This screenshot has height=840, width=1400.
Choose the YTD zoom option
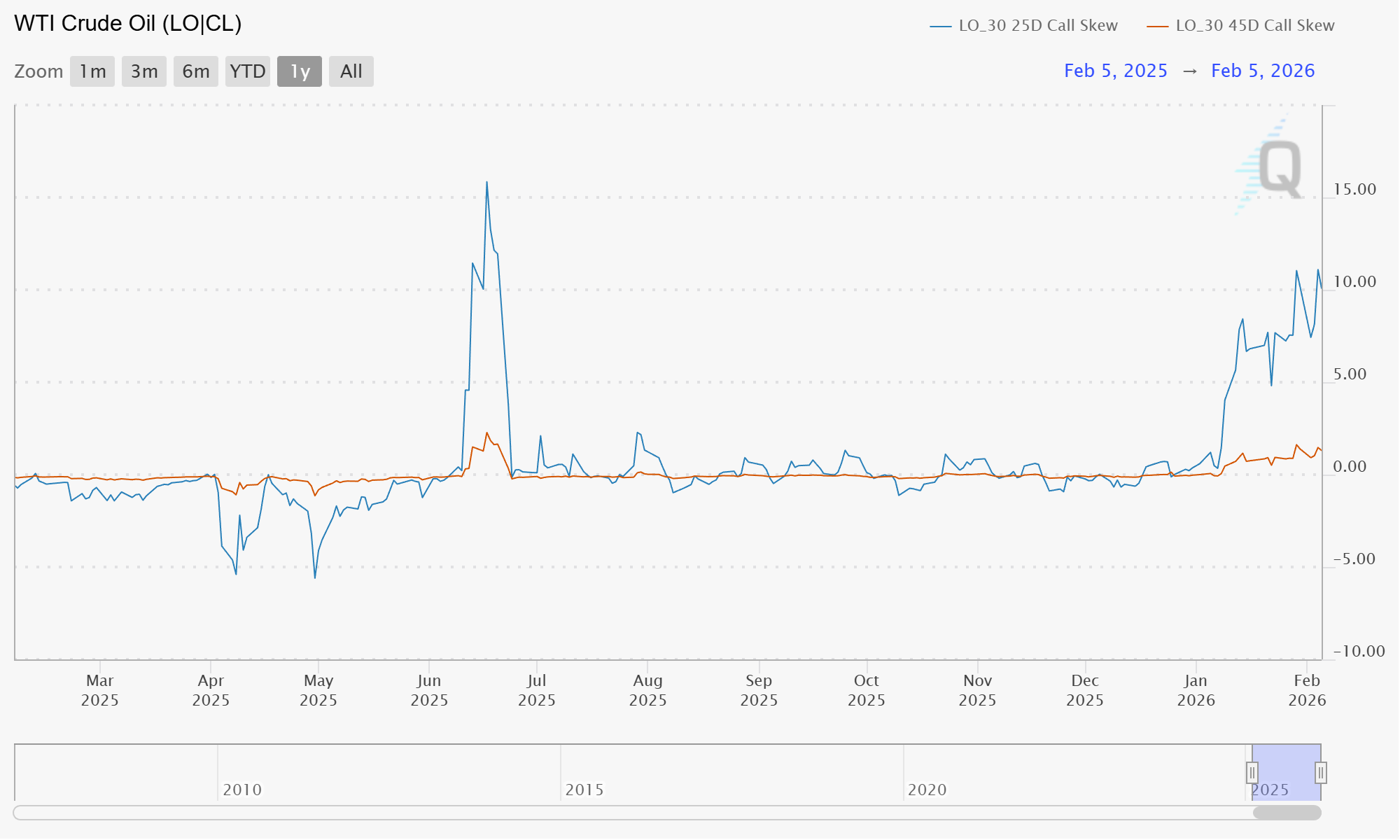[x=248, y=71]
